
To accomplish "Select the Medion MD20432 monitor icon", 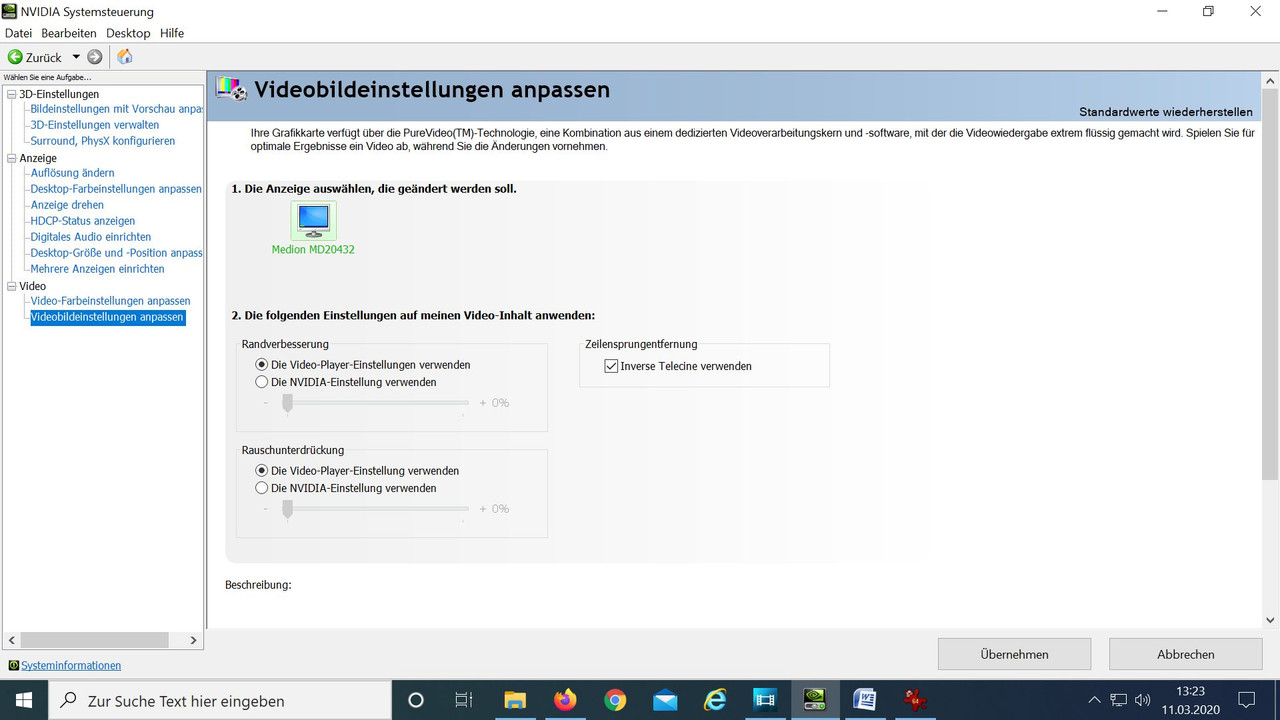I will 313,220.
